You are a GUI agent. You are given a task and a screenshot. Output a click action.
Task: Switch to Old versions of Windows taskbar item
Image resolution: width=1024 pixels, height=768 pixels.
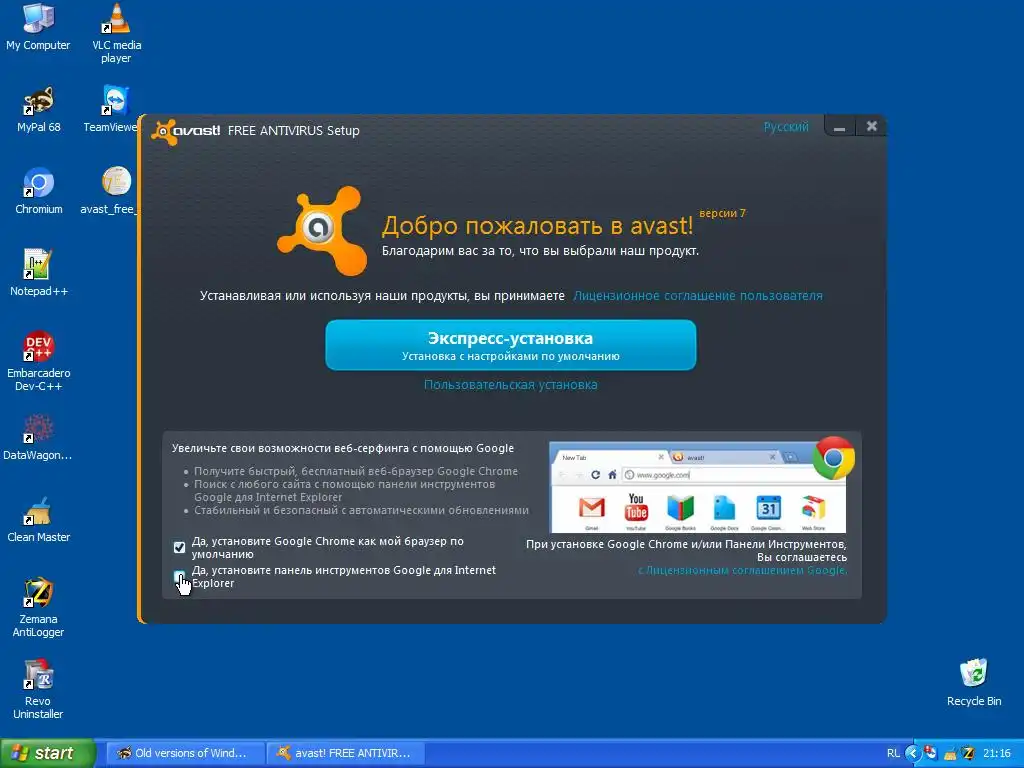click(x=185, y=753)
